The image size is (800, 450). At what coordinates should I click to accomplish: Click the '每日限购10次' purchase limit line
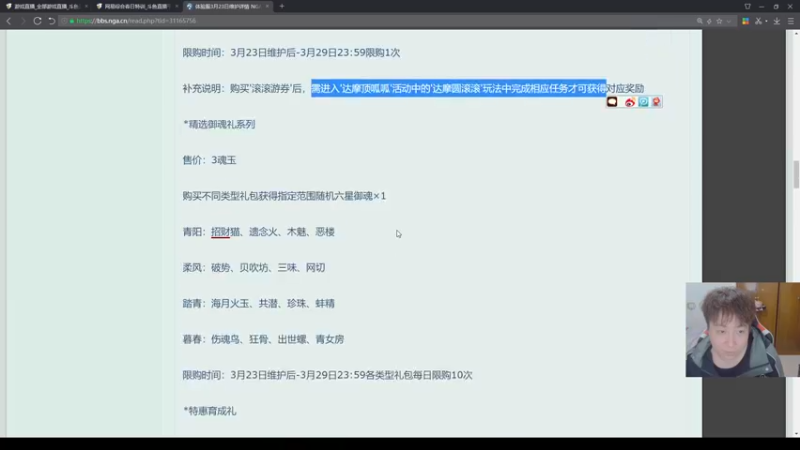tap(328, 375)
